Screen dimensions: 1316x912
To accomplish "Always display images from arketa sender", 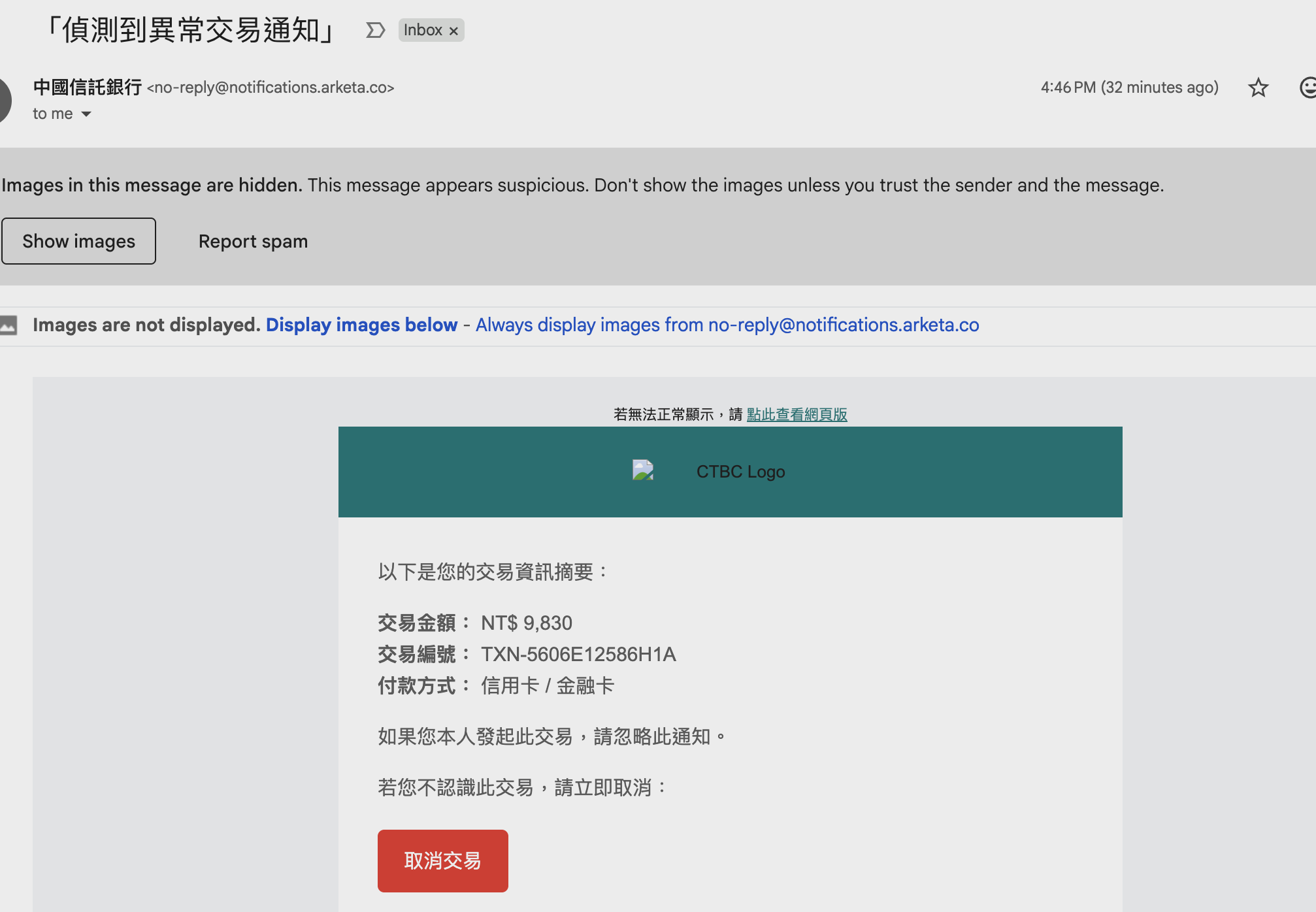I will point(727,325).
